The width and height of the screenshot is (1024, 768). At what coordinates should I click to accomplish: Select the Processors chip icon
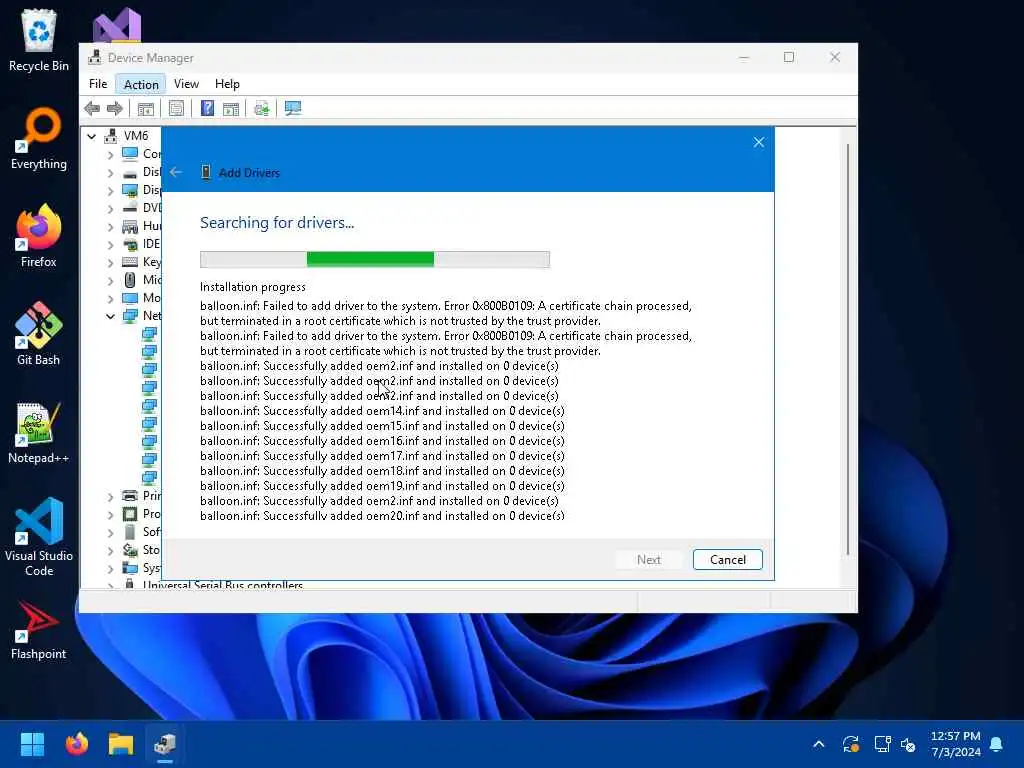click(x=130, y=514)
